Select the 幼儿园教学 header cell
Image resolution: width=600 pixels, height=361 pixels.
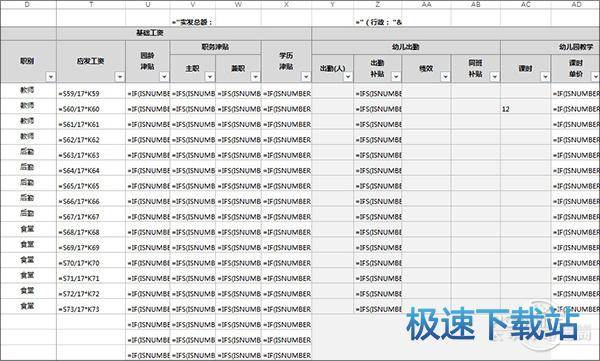(x=550, y=47)
